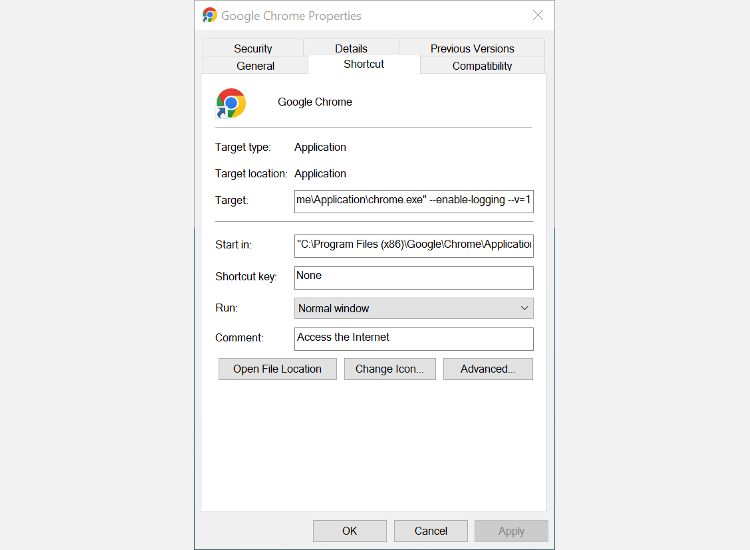The height and width of the screenshot is (550, 750).
Task: Open the Advanced options
Action: point(488,369)
